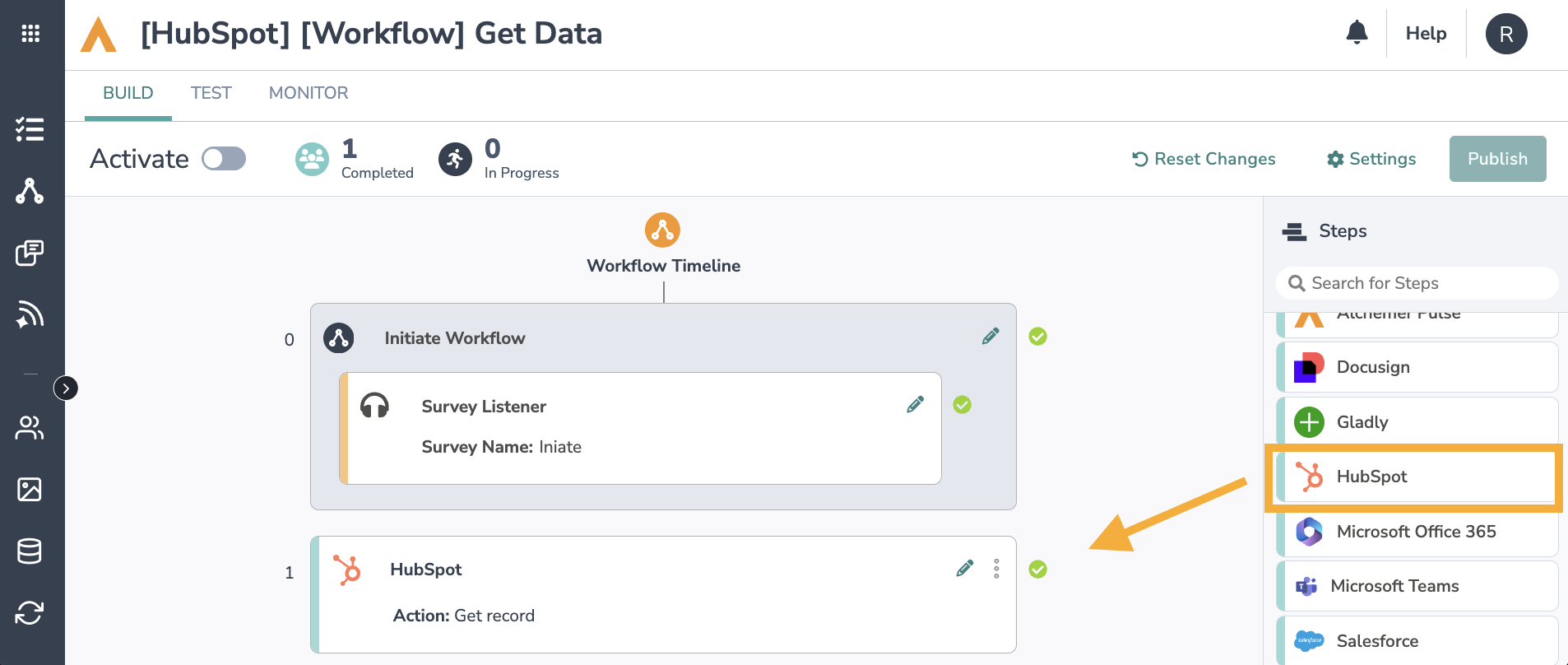Switch to the MONITOR tab
The width and height of the screenshot is (1568, 665).
coord(308,93)
